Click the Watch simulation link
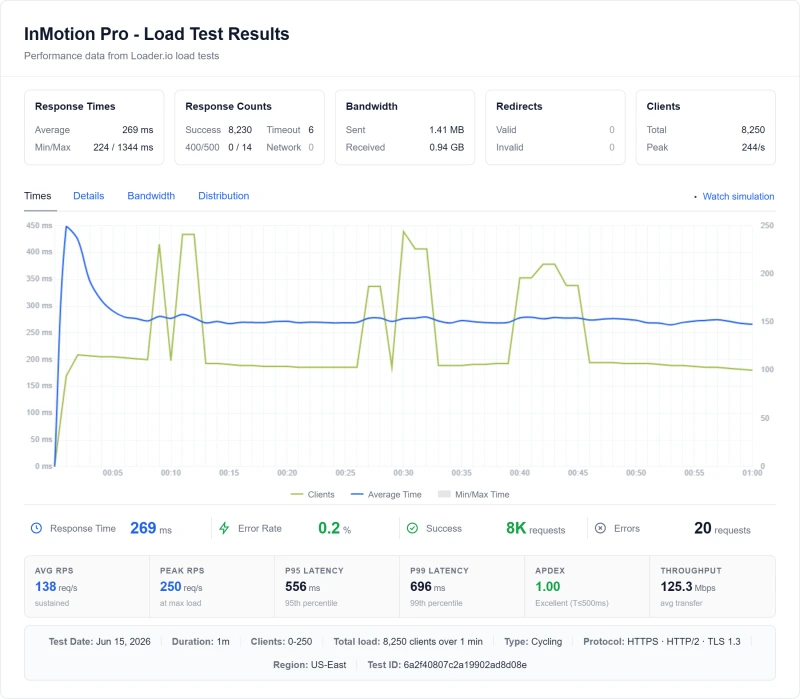 point(738,196)
